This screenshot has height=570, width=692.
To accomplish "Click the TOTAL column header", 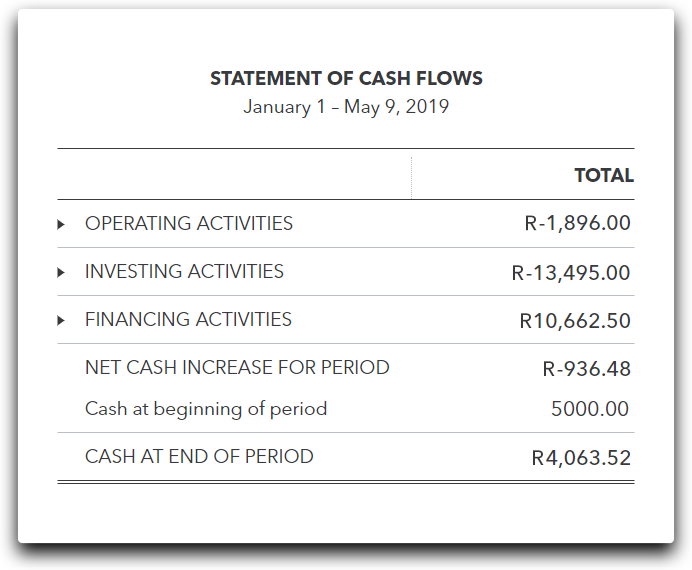I will pyautogui.click(x=603, y=176).
